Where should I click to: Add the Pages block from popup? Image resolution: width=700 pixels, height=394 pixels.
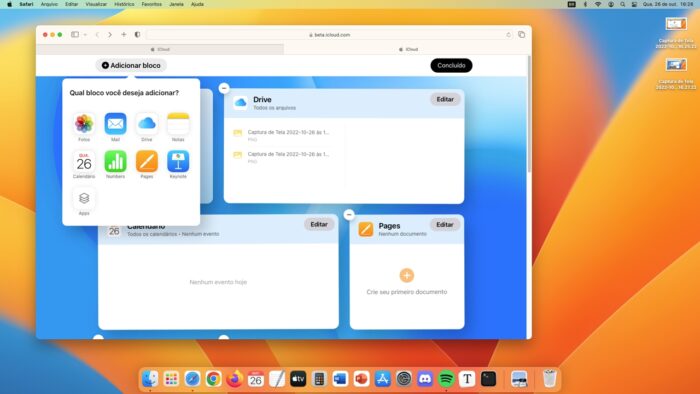point(146,161)
